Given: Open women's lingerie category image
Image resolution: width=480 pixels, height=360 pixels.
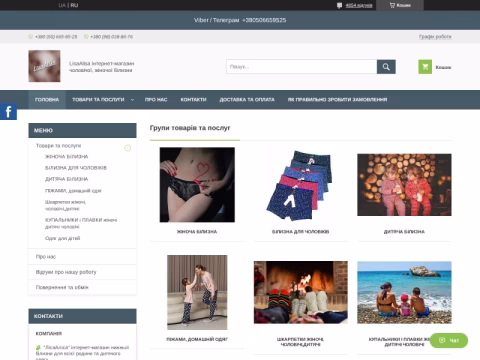Looking at the screenshot, I should pos(197,185).
